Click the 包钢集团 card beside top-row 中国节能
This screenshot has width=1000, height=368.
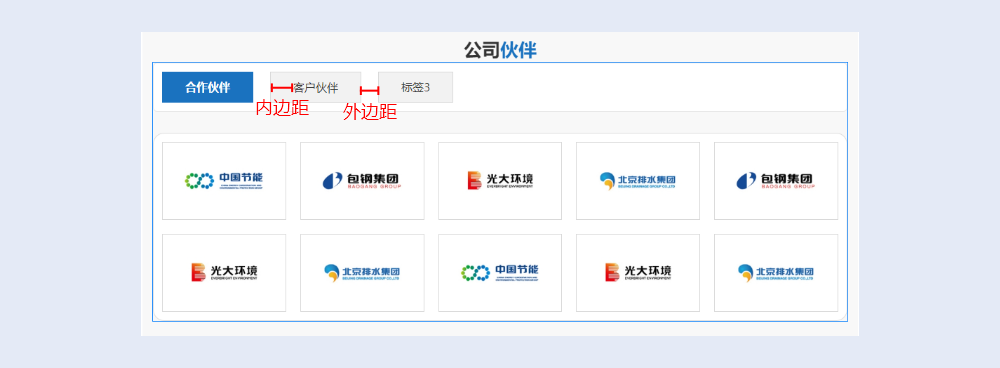tap(362, 181)
